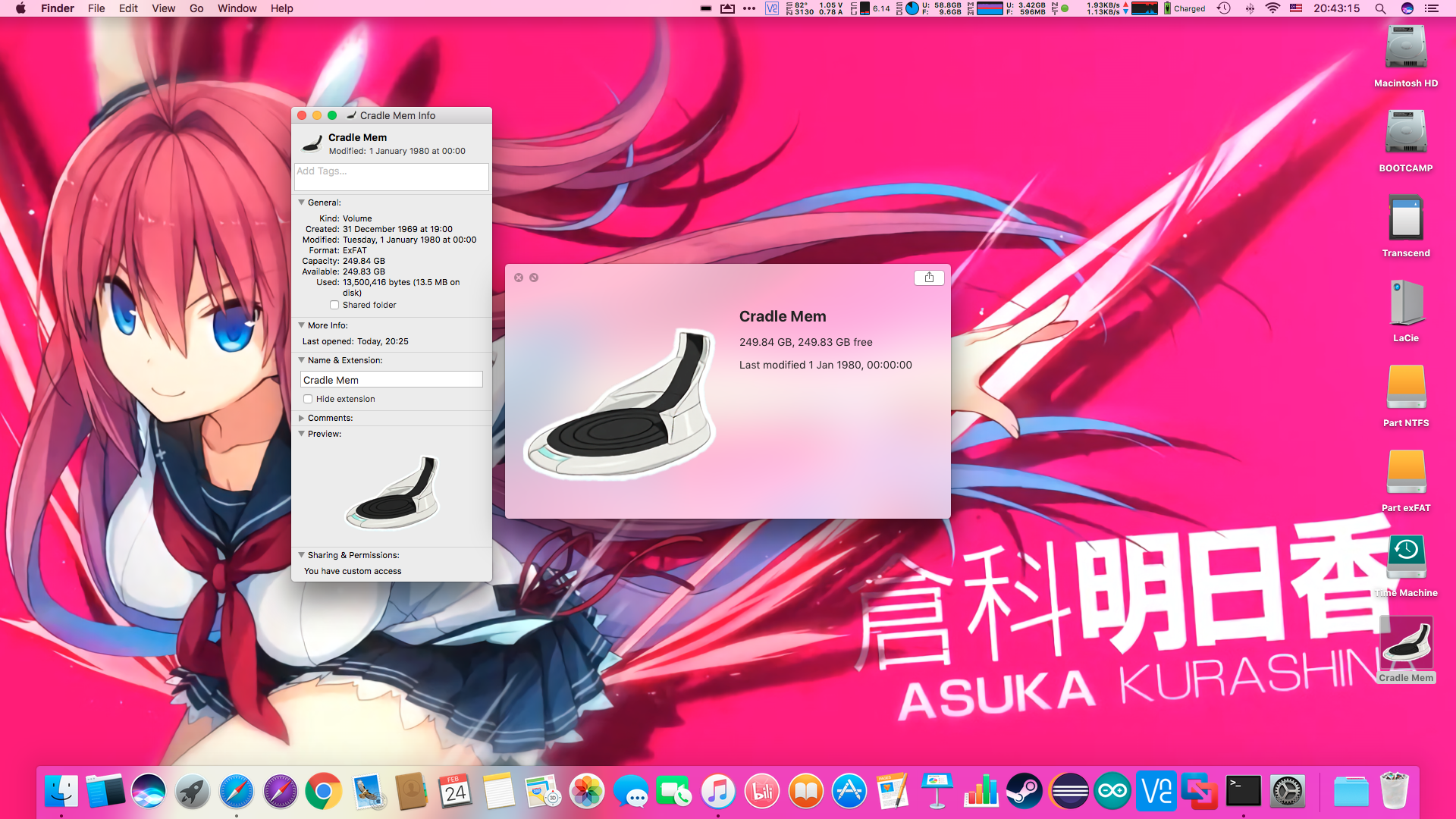This screenshot has height=819, width=1456.
Task: Open Launchpad rocket icon in Dock
Action: 193,792
